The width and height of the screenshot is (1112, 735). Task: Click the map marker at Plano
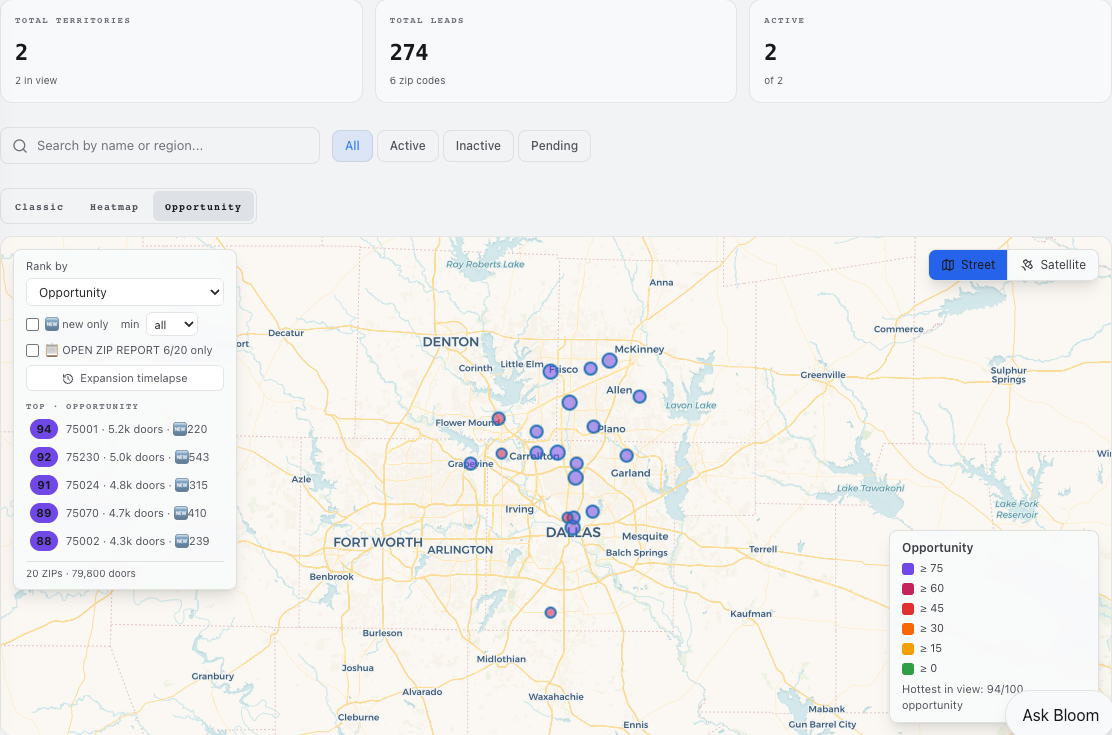[x=594, y=426]
